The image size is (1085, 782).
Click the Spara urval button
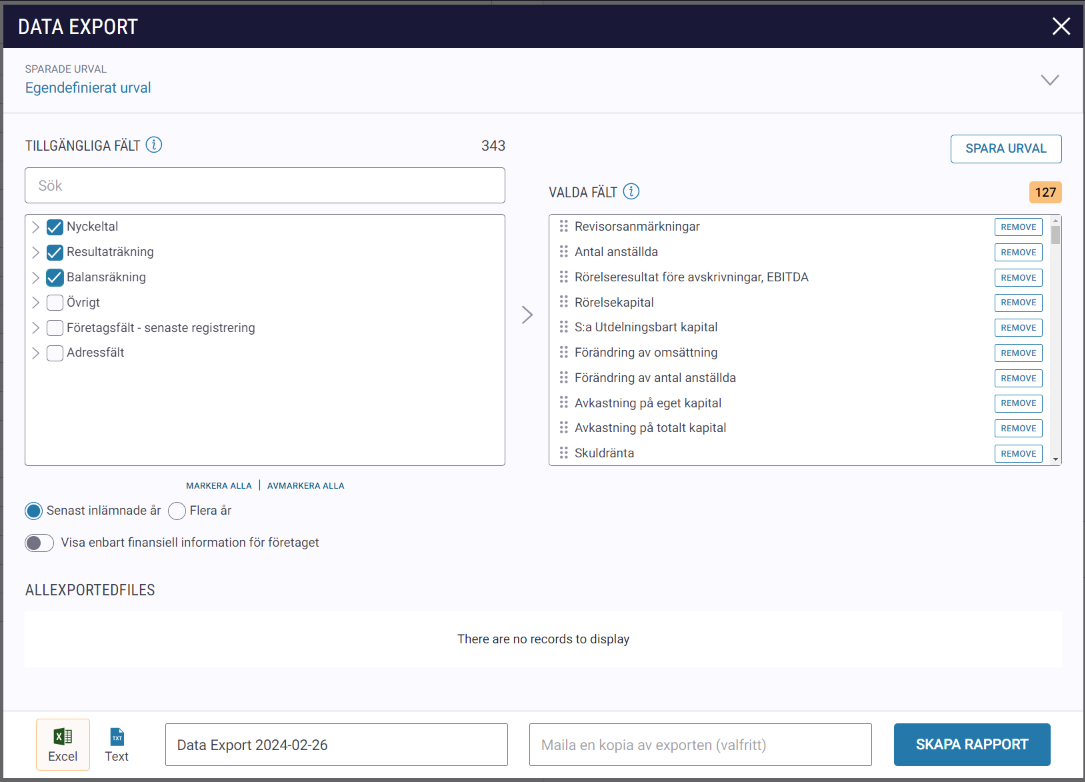[x=1005, y=149]
